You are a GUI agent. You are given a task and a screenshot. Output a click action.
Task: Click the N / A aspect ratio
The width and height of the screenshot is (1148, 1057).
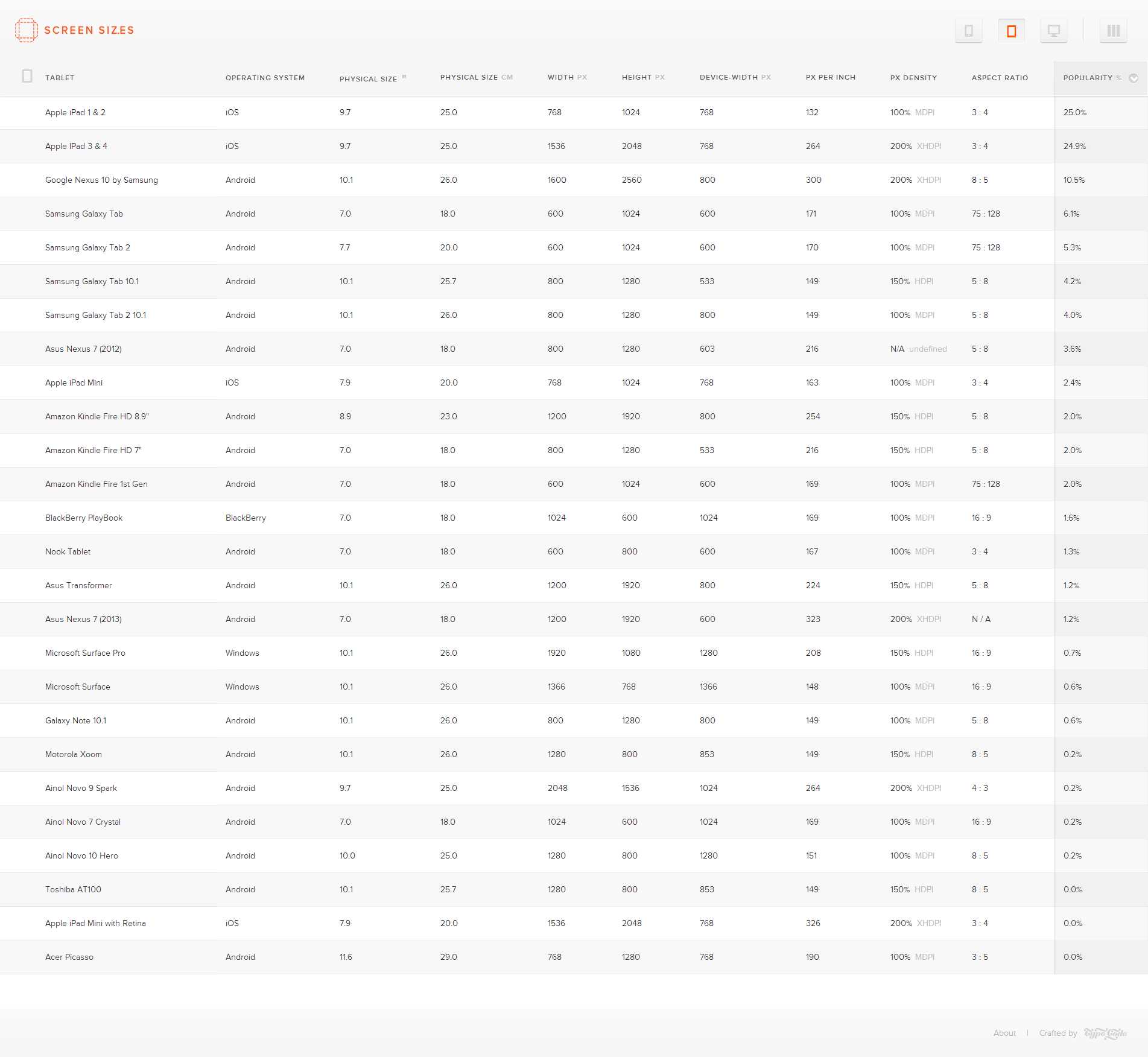(981, 619)
